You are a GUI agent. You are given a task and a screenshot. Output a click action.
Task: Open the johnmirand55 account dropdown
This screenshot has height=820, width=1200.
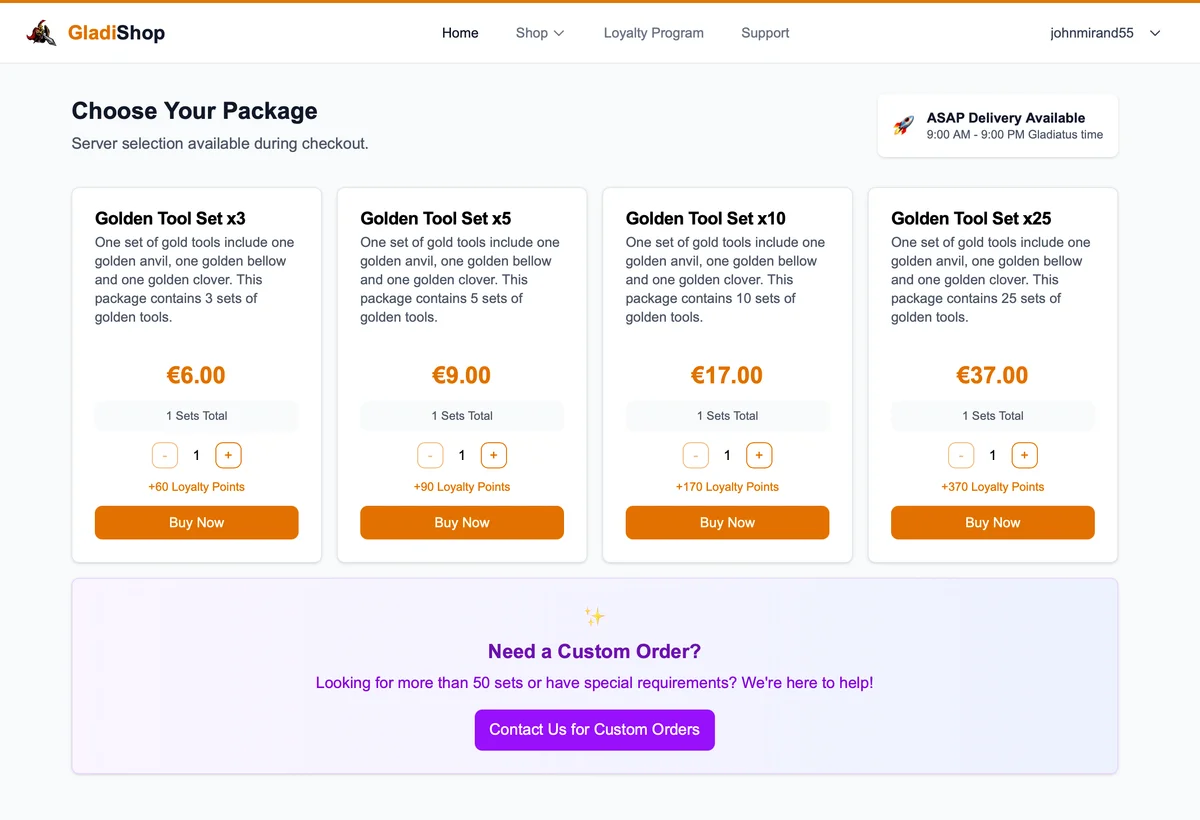[x=1105, y=33]
